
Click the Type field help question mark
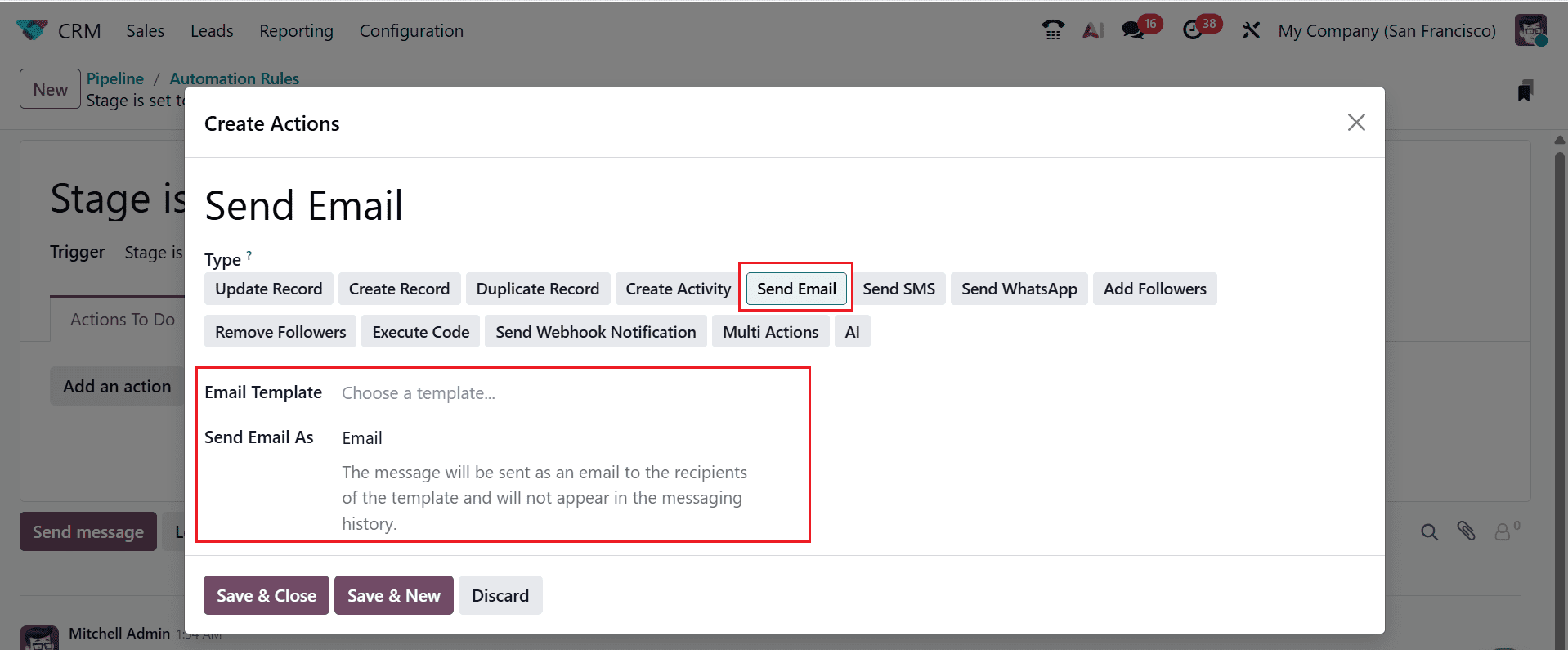[x=249, y=255]
